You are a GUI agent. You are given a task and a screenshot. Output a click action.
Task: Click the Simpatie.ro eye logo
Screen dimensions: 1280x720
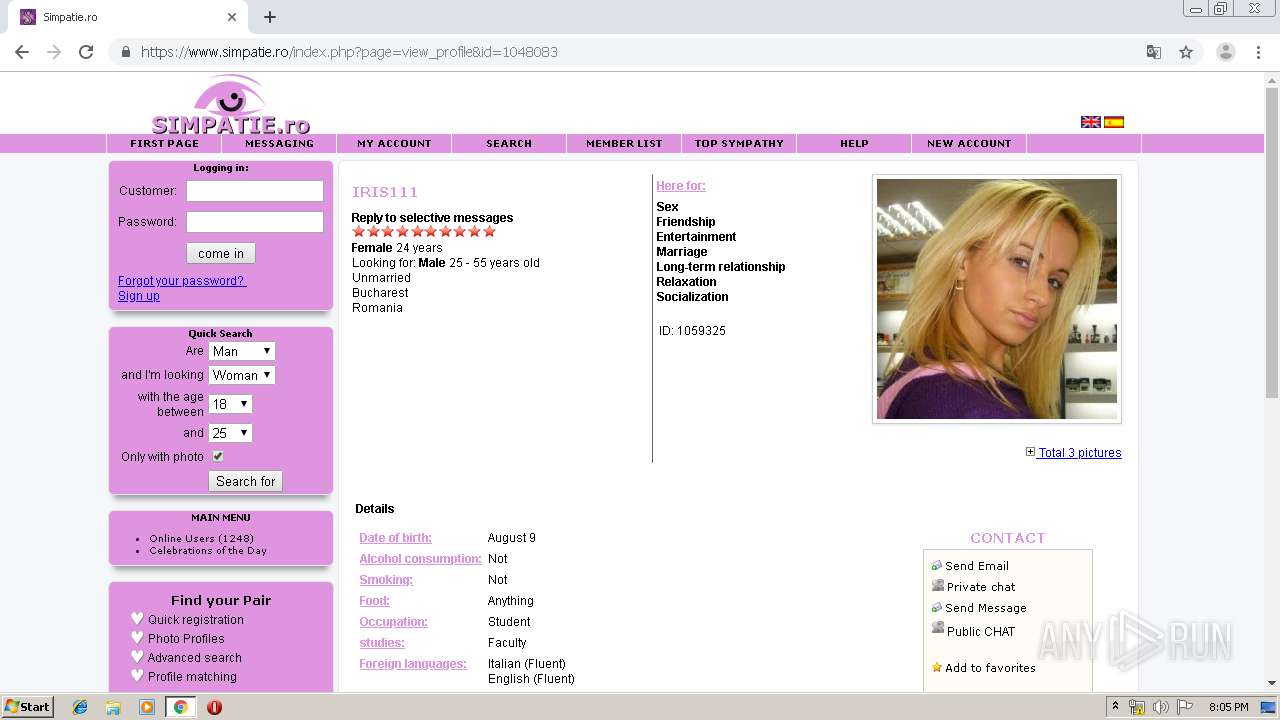tap(230, 105)
